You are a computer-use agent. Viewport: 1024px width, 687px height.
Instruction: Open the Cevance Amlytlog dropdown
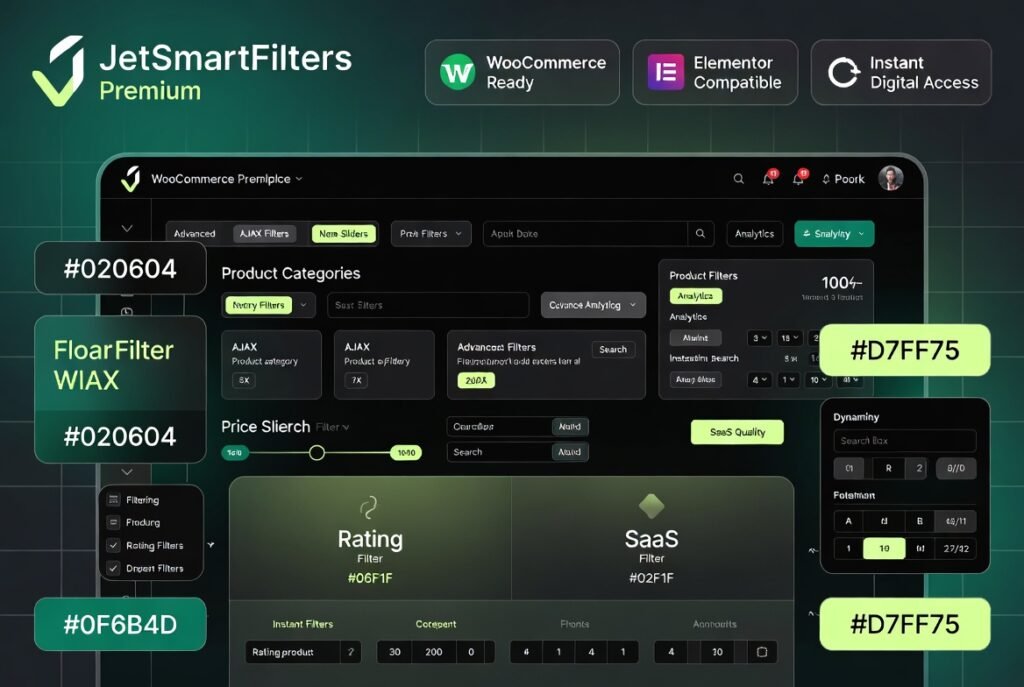click(593, 305)
